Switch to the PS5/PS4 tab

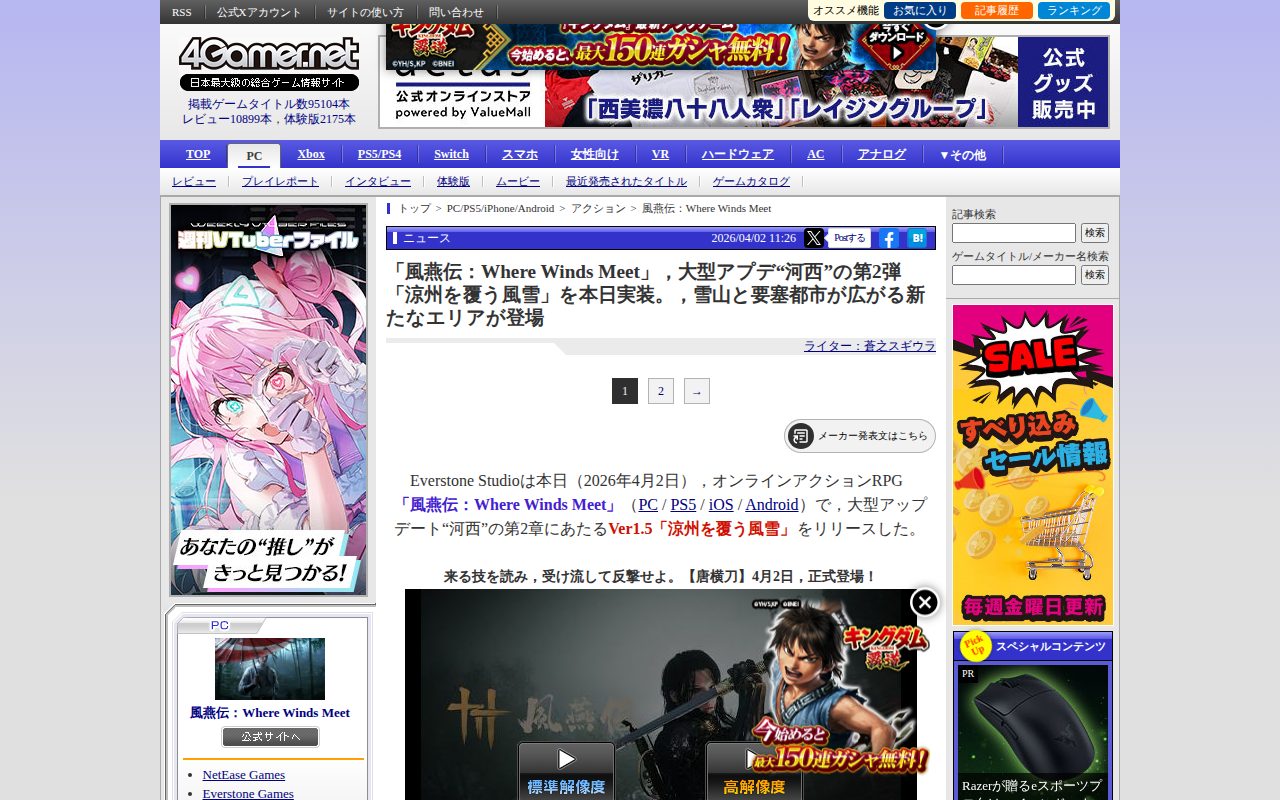coord(380,154)
